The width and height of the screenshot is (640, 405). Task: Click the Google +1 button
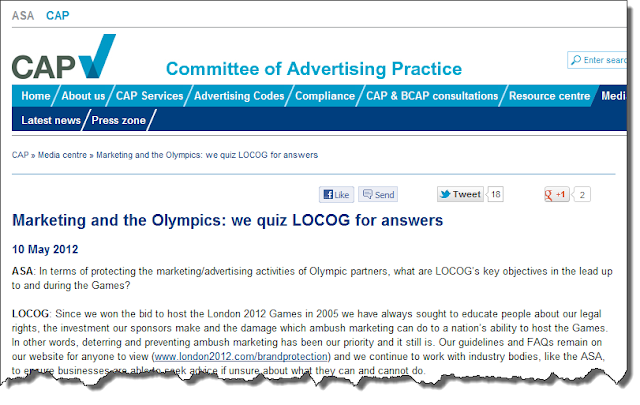tap(556, 194)
